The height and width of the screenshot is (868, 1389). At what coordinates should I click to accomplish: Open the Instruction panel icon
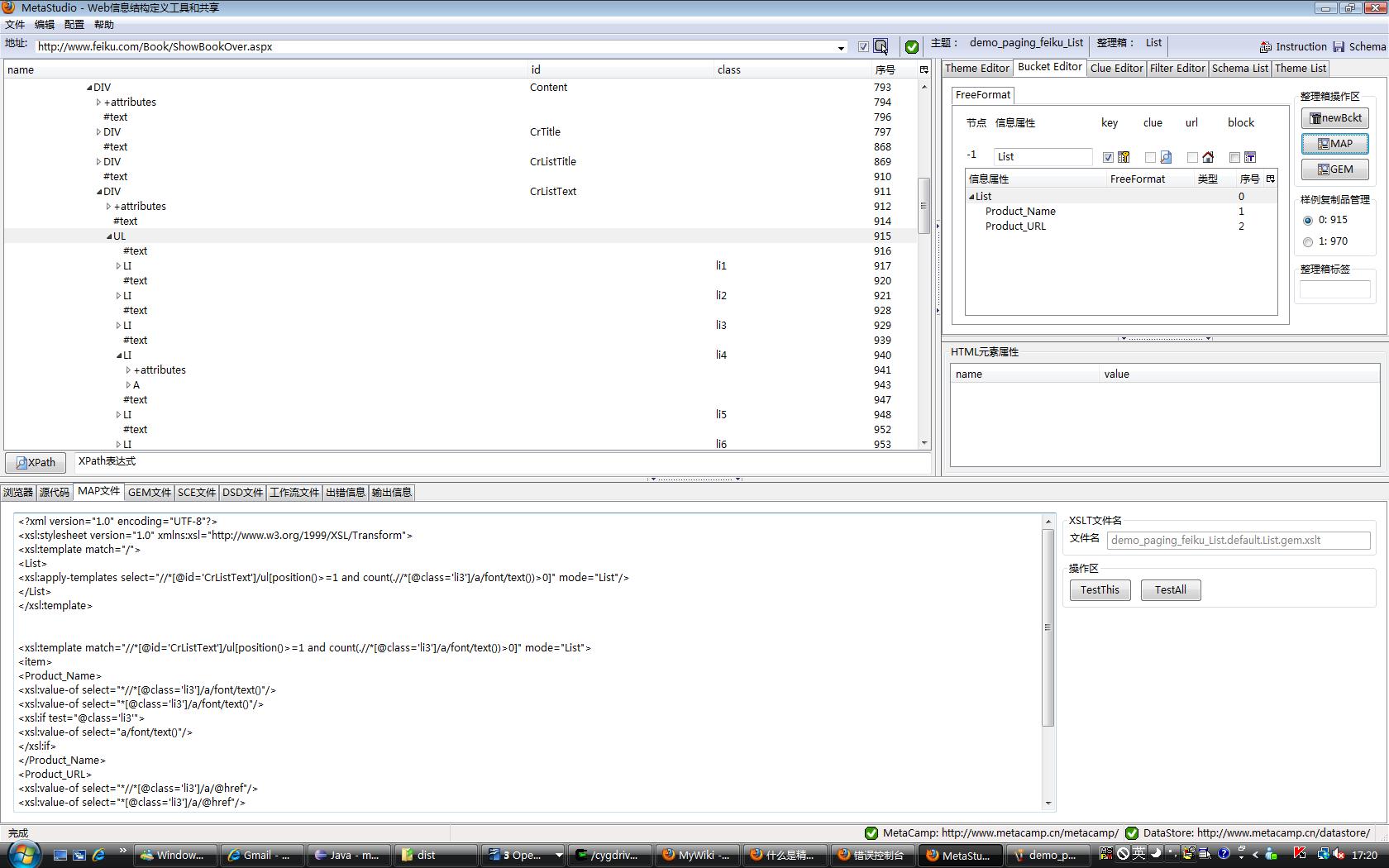tap(1265, 47)
